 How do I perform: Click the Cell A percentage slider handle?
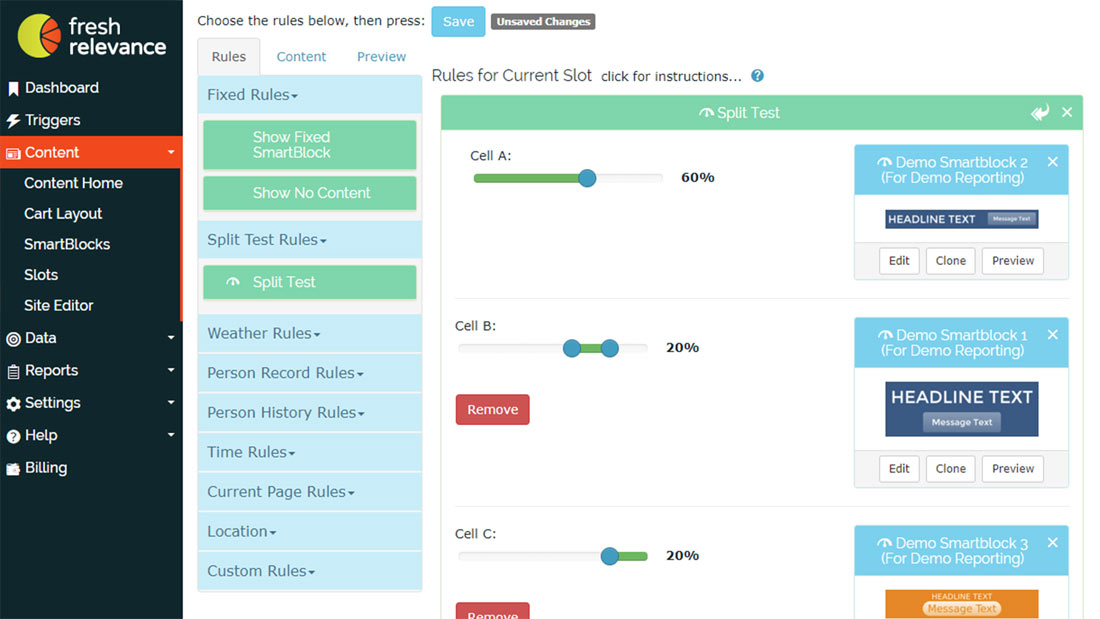click(x=587, y=178)
